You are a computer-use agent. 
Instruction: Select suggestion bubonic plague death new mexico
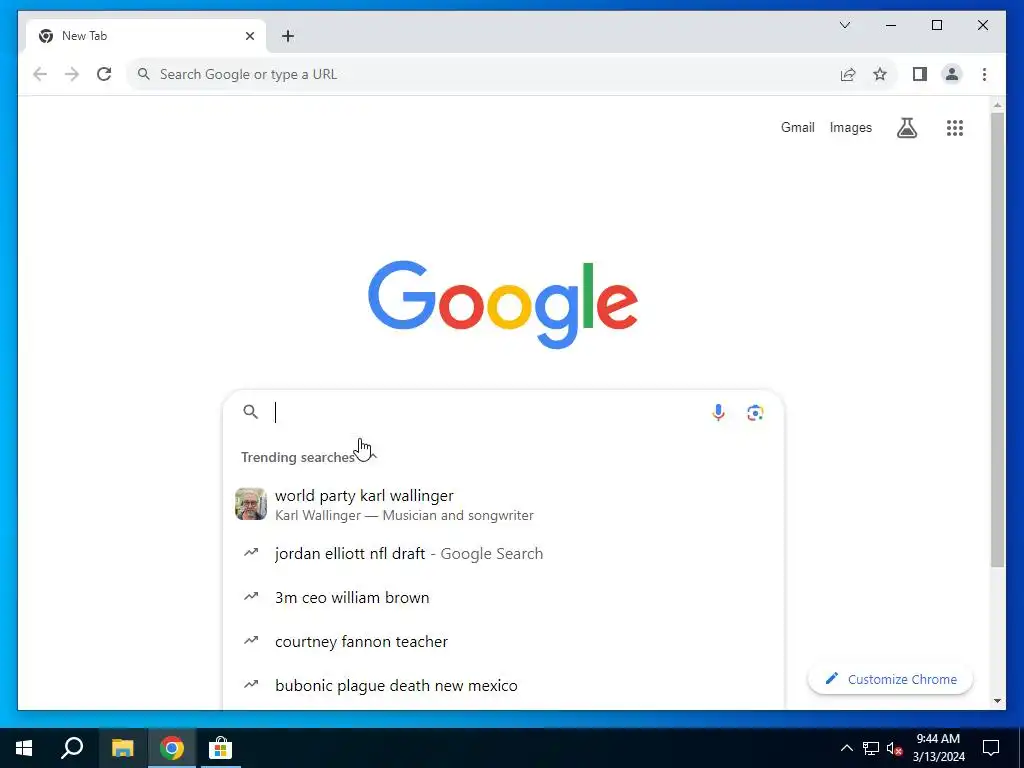pos(503,685)
